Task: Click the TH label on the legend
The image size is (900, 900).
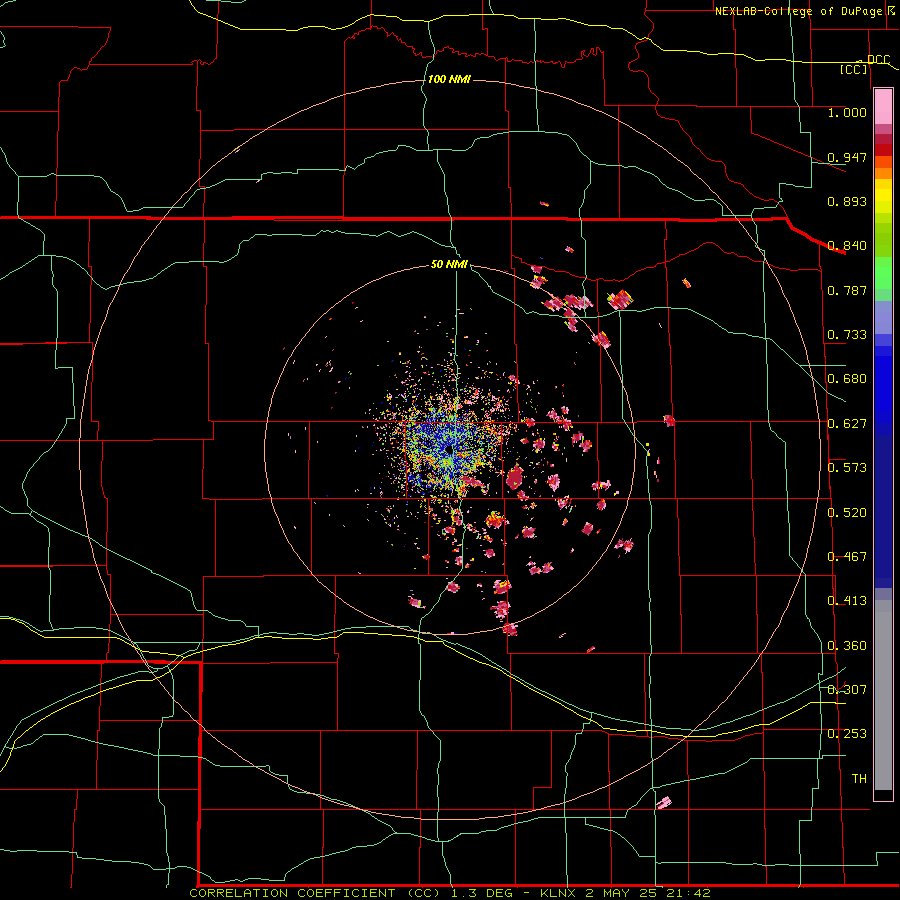Action: tap(859, 779)
